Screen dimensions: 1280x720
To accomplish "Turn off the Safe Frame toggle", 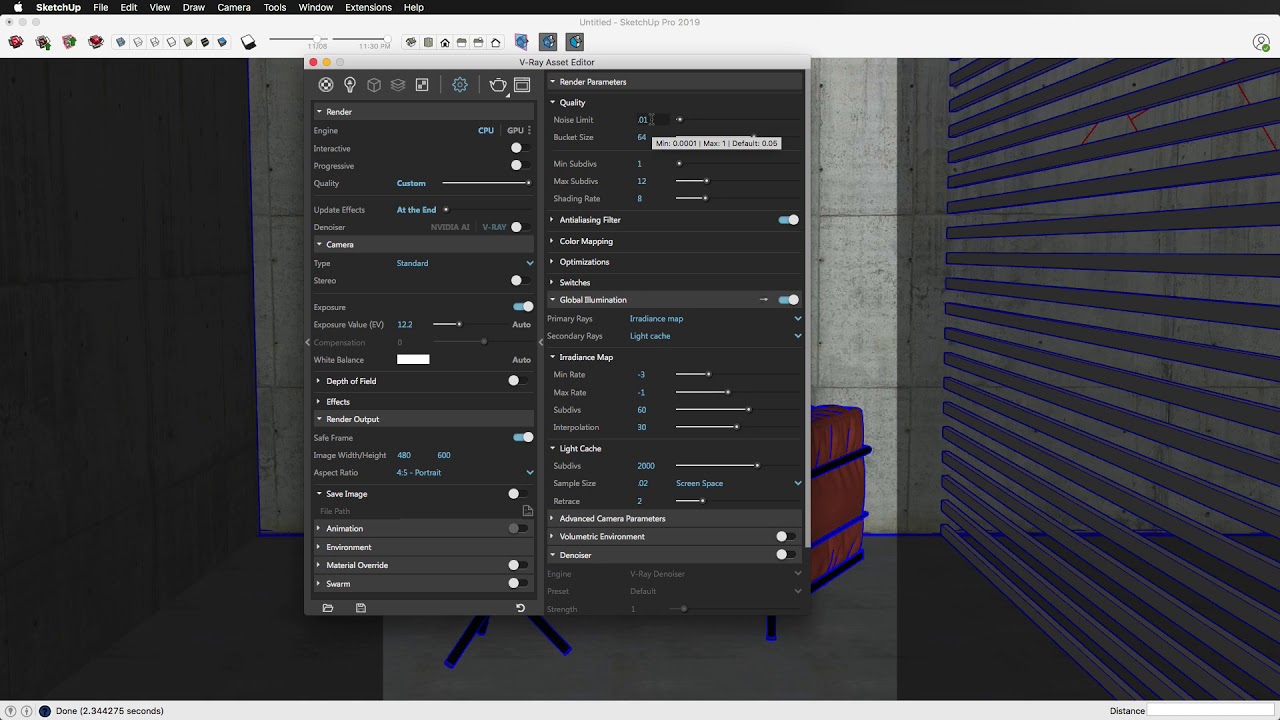I will 523,437.
